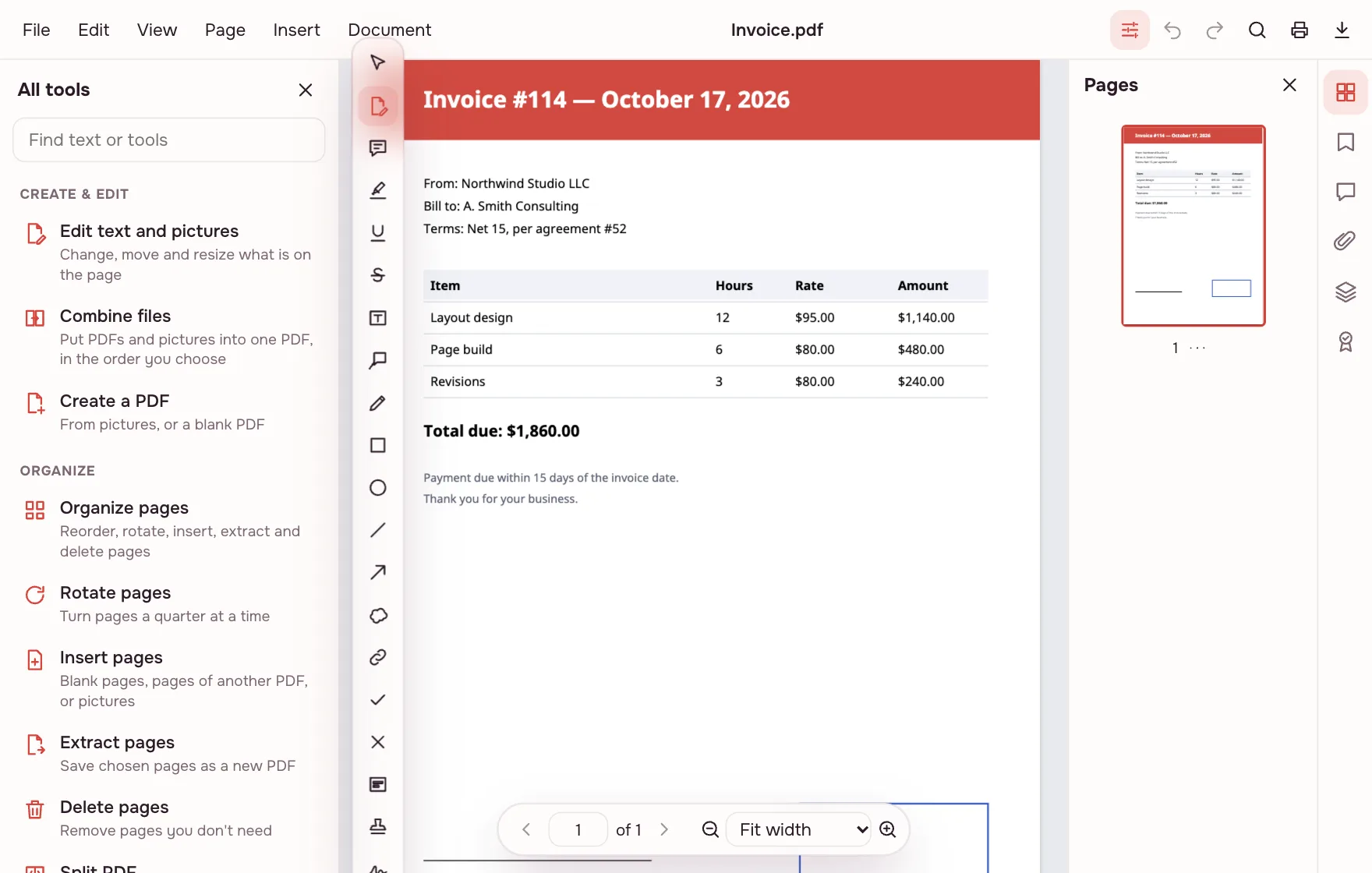Screen dimensions: 1372x873
Task: Choose Combine files from tools list
Action: pyautogui.click(x=169, y=337)
